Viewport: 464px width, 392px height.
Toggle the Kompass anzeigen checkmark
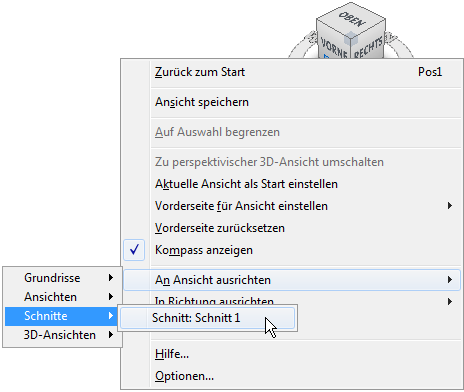point(134,250)
